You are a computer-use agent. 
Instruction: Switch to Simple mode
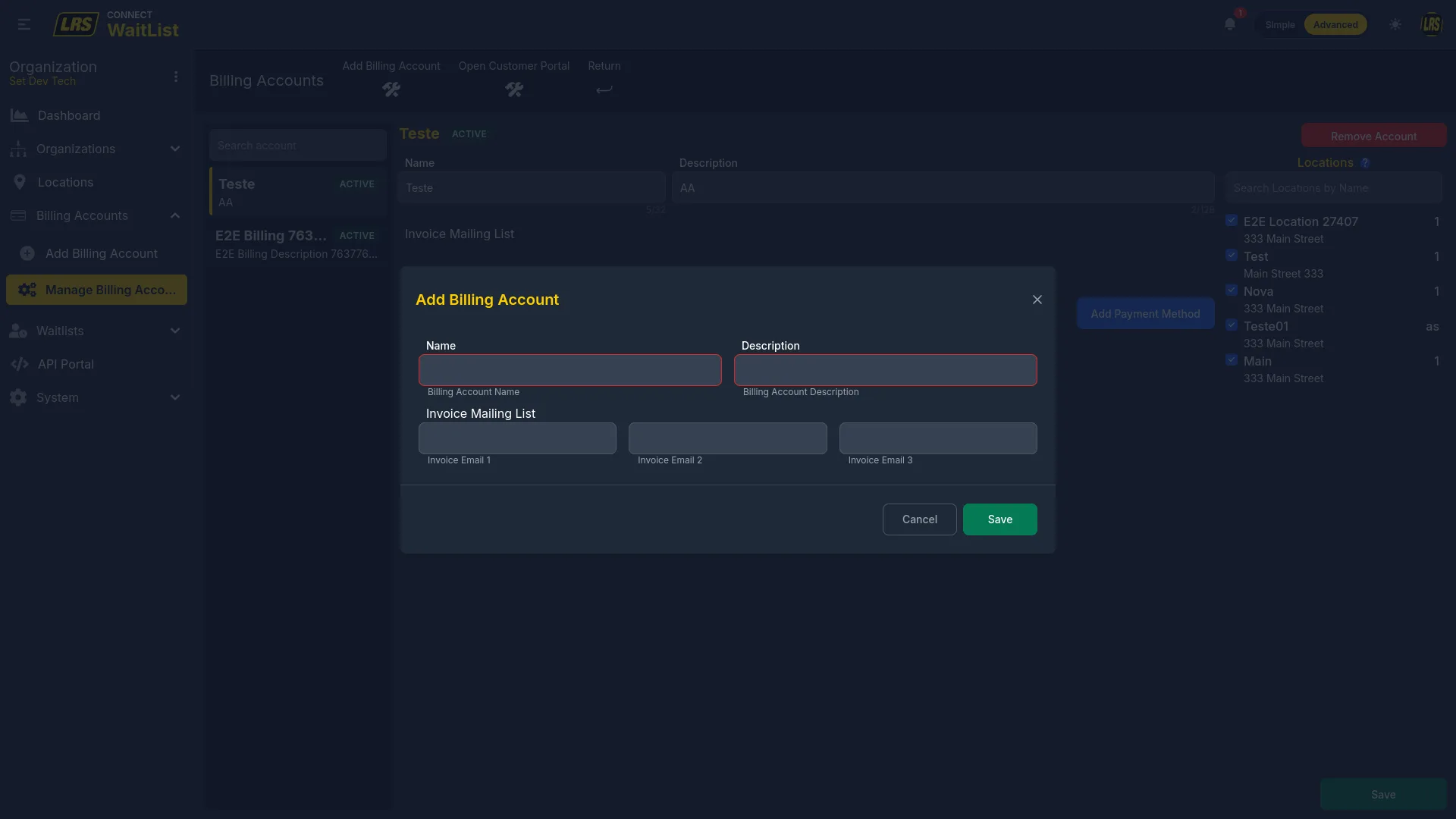point(1280,25)
